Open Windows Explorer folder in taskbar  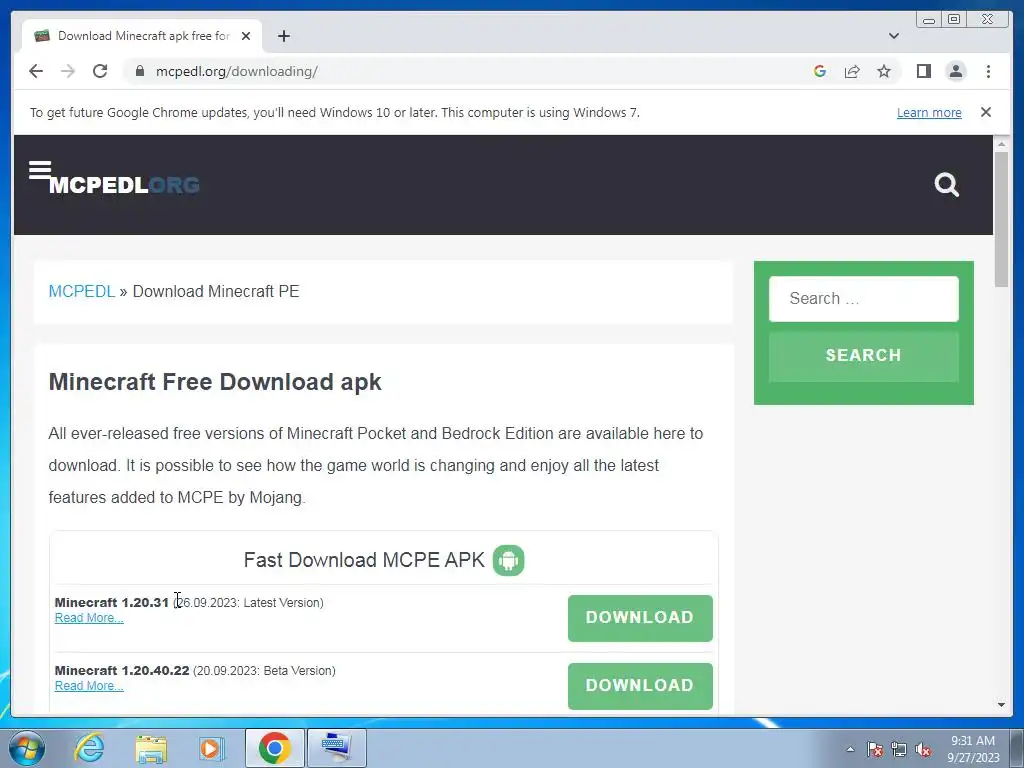(151, 748)
